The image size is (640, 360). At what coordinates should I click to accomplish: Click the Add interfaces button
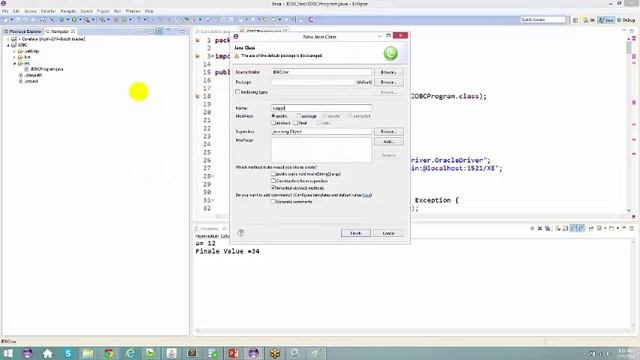[x=389, y=142]
